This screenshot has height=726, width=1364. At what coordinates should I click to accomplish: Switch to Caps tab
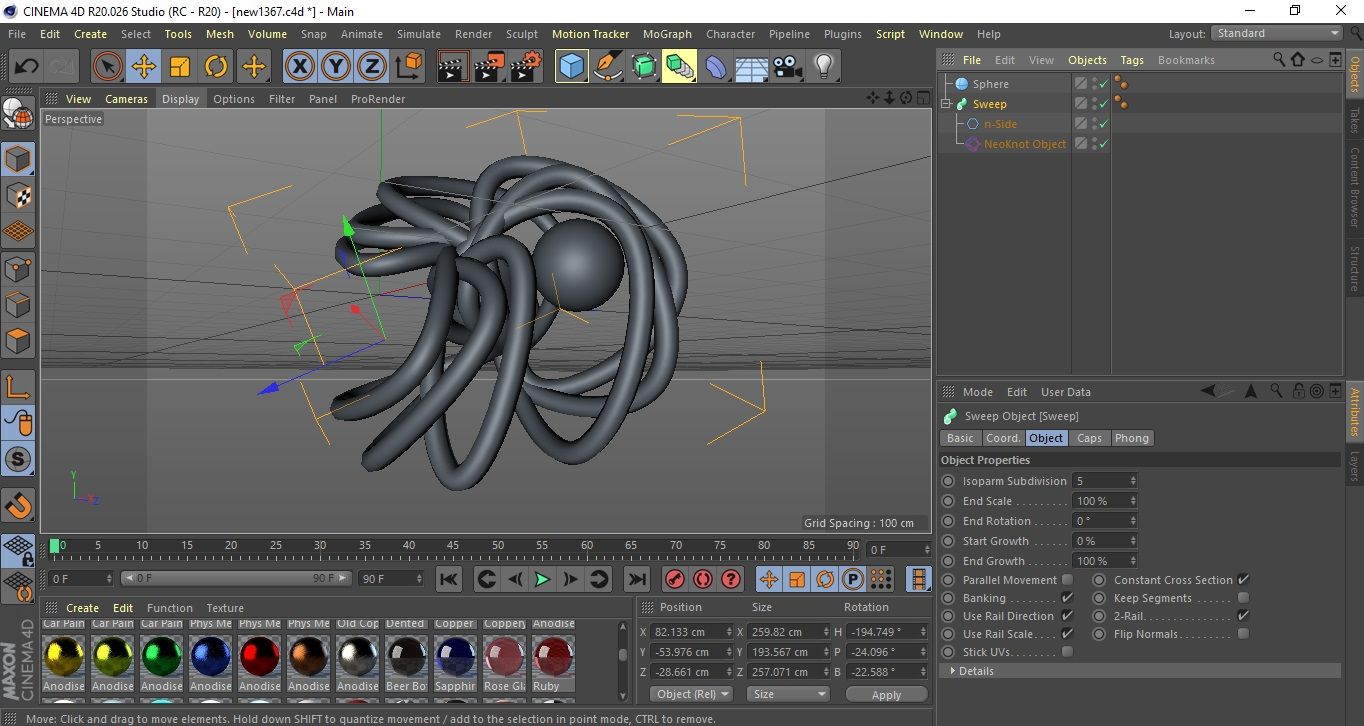tap(1089, 438)
